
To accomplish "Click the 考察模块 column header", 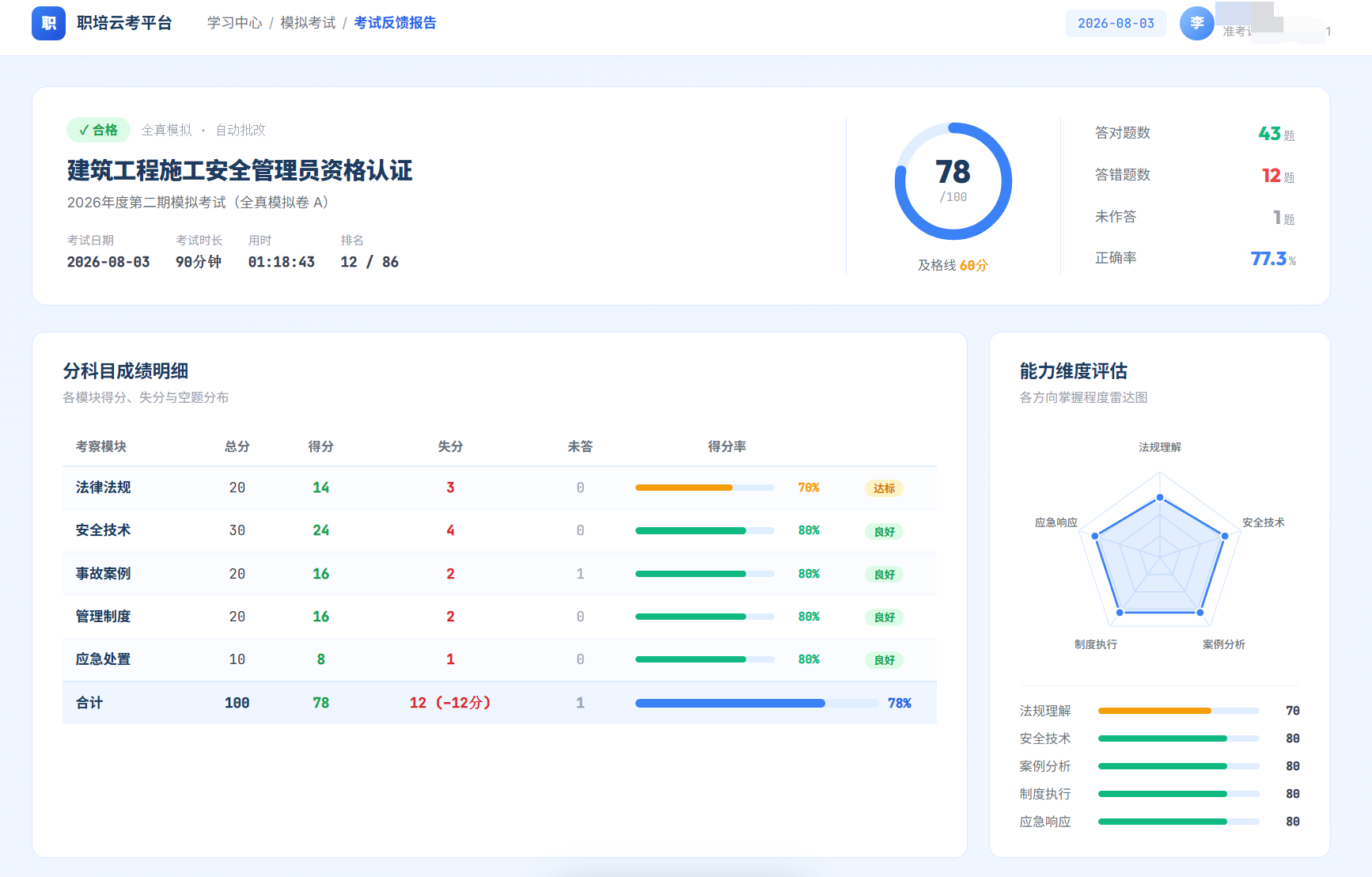I will (x=101, y=446).
